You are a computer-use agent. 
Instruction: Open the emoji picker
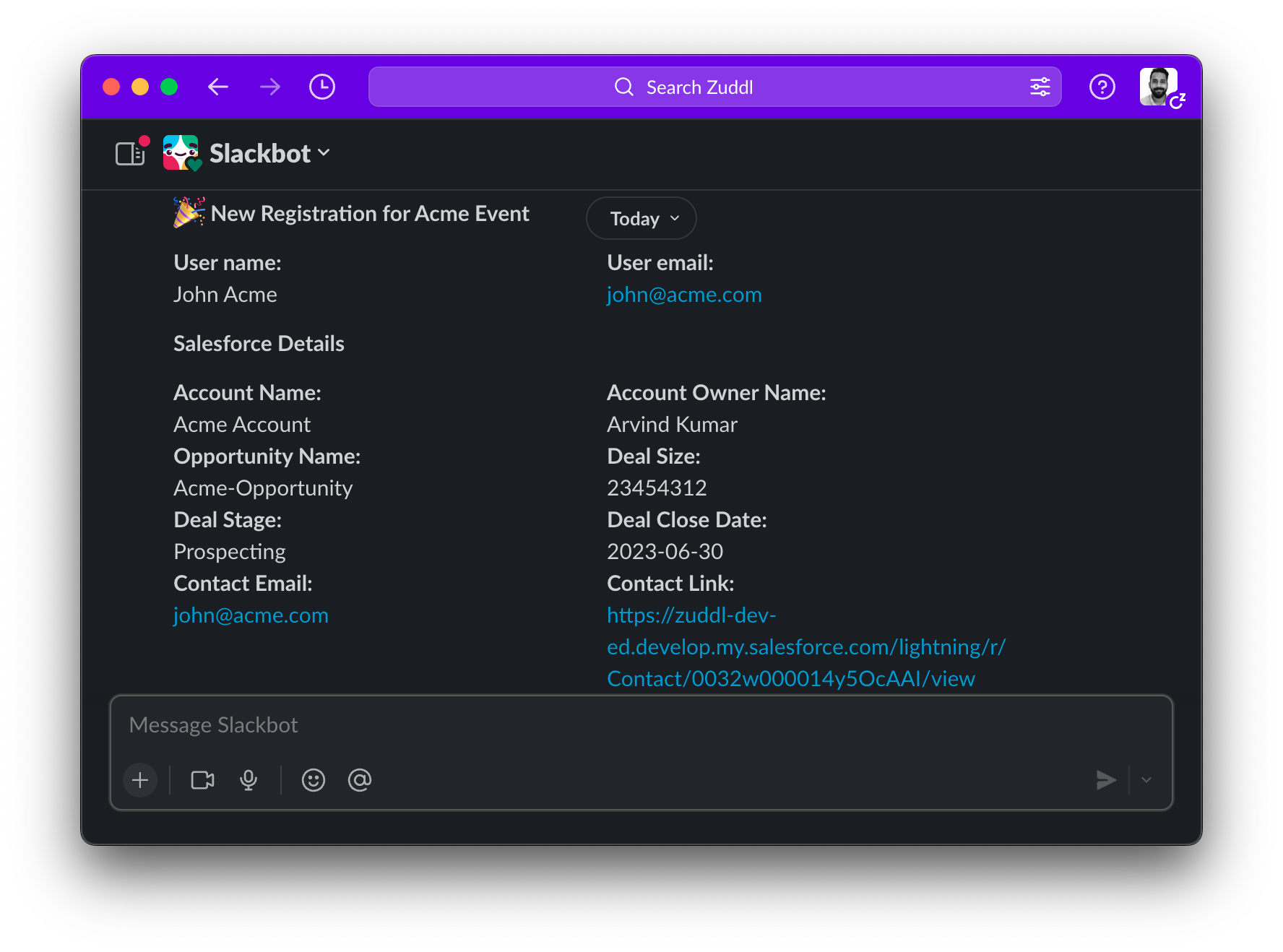(x=313, y=780)
